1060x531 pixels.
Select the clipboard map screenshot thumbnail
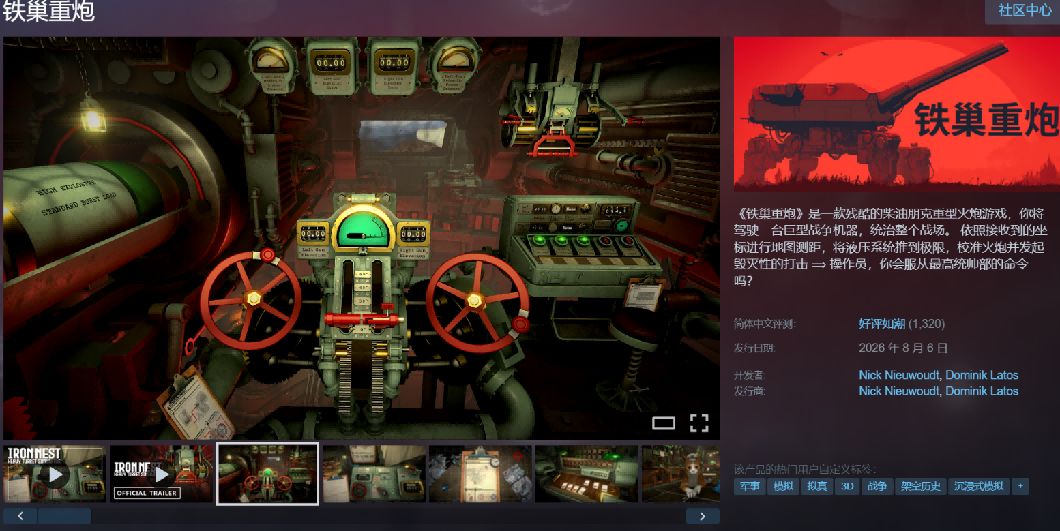pos(480,474)
